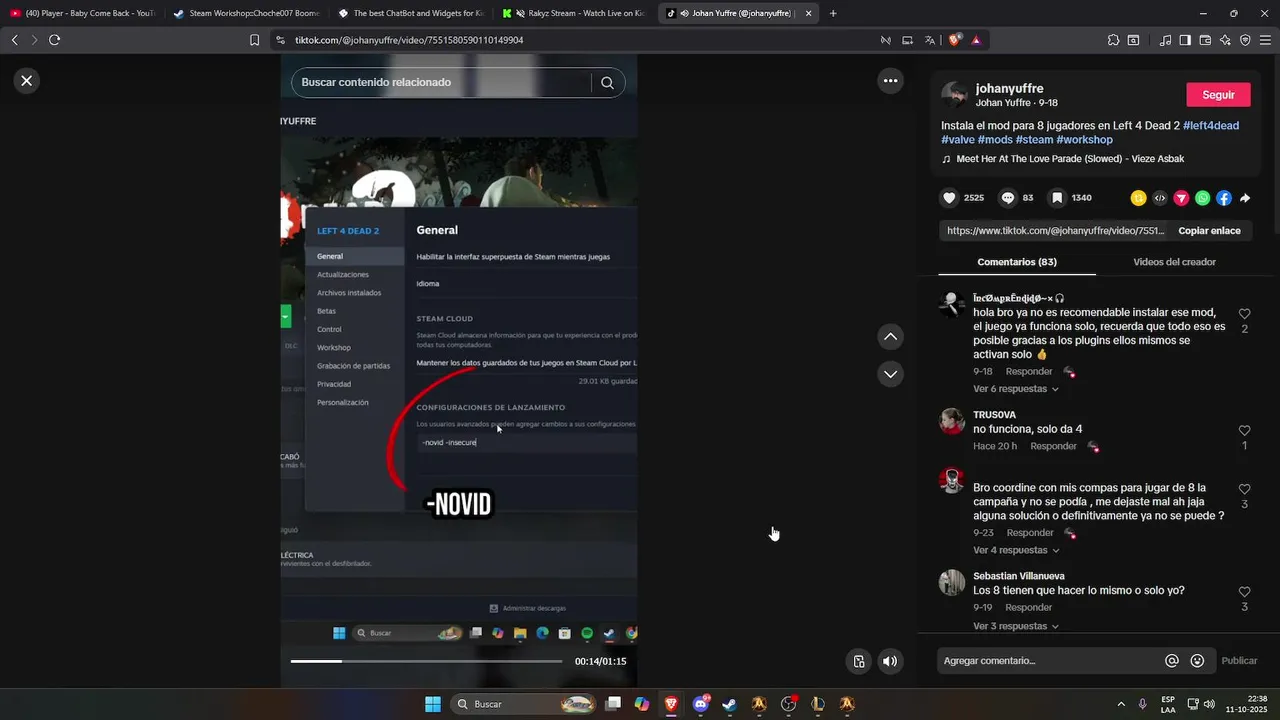Viewport: 1280px width, 720px height.
Task: Focus the Agregar comentario input field
Action: pyautogui.click(x=1048, y=661)
